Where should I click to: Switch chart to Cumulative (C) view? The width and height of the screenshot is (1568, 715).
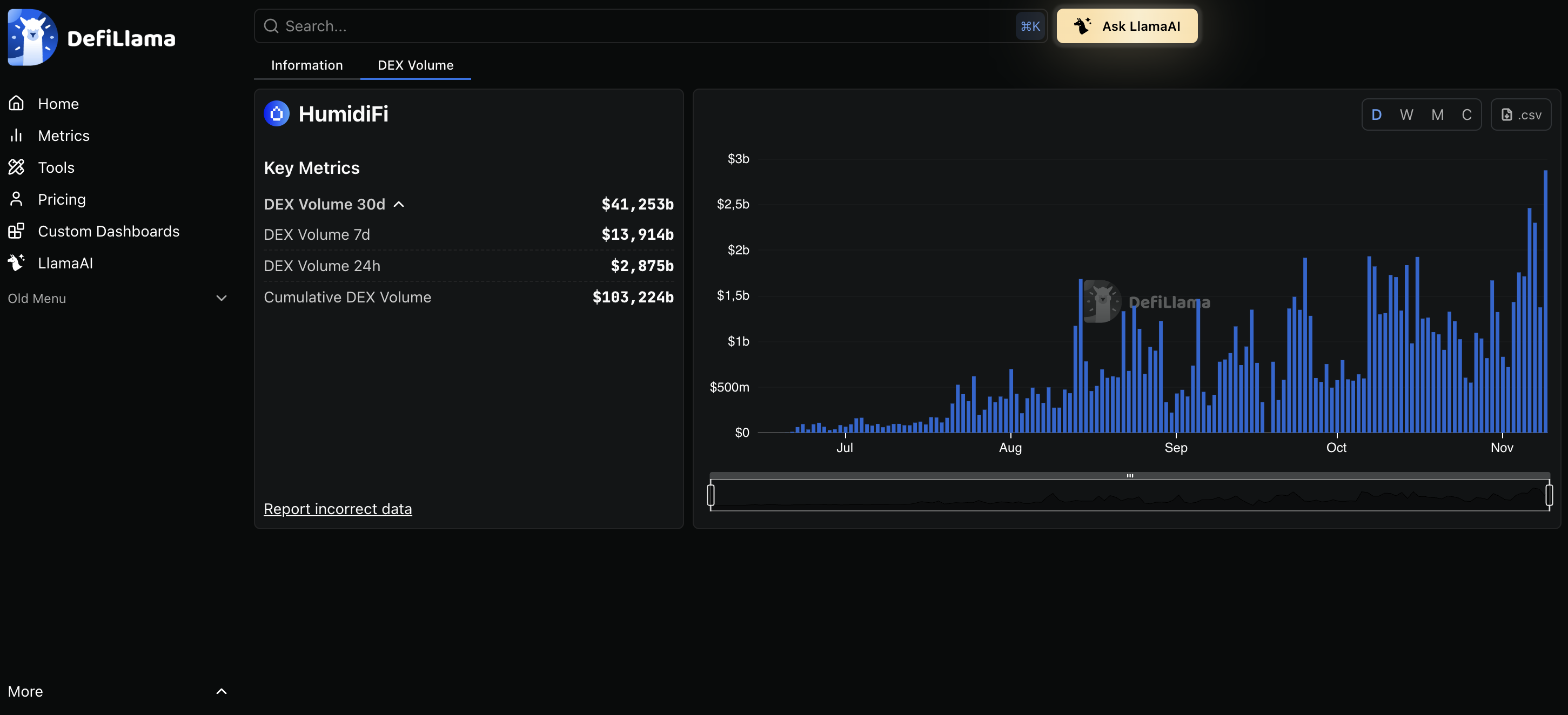point(1466,114)
